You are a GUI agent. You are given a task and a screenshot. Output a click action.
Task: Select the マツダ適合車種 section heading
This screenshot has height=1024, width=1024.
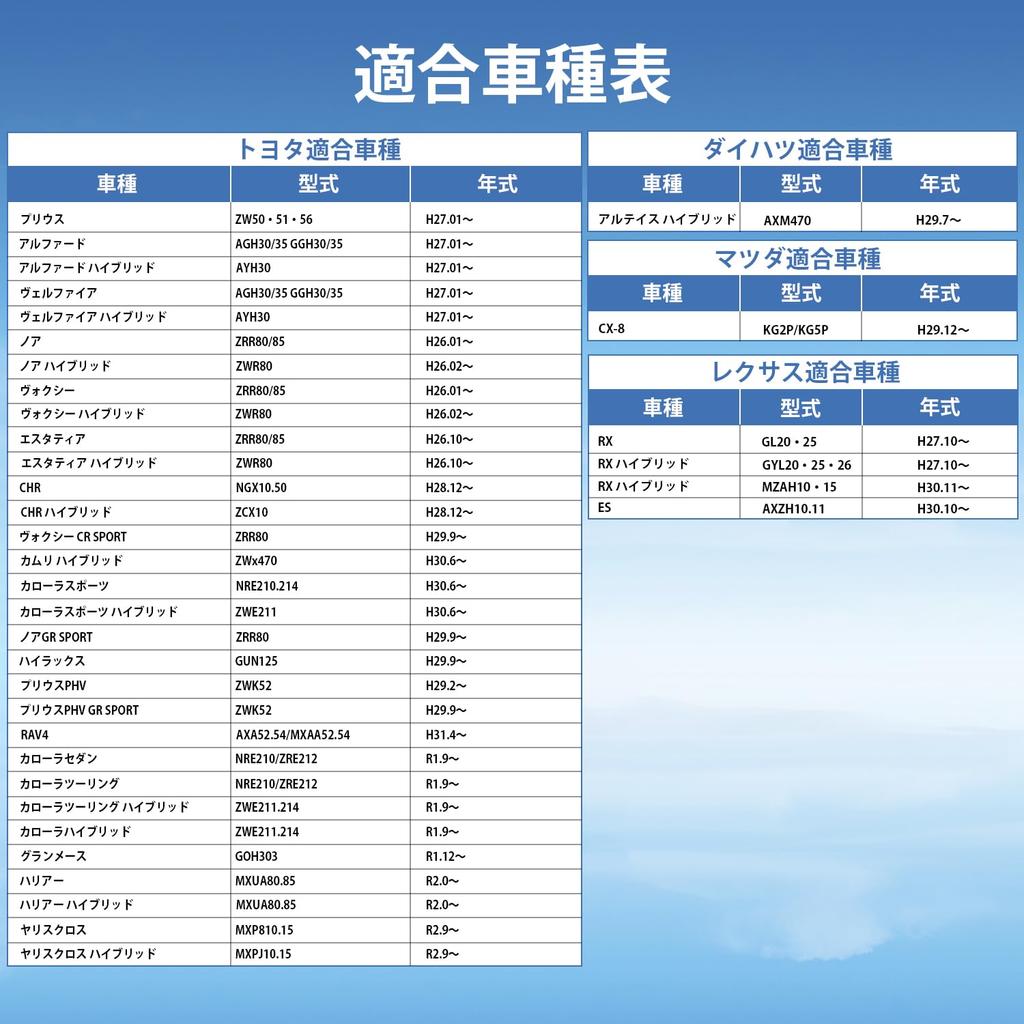tap(797, 260)
